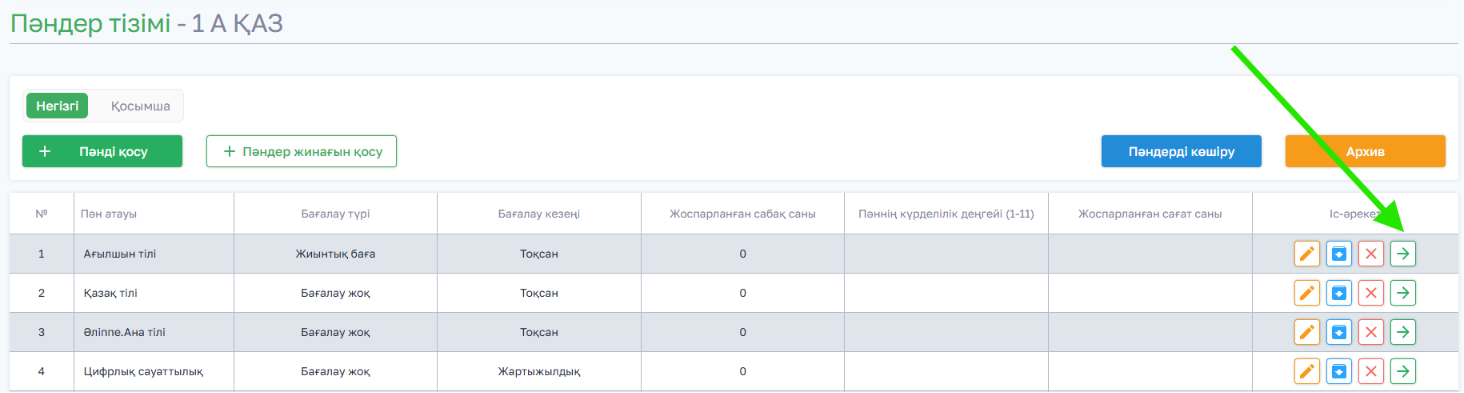Image resolution: width=1464 pixels, height=393 pixels.
Task: Open Ағылшын тілі via the green arrow icon
Action: (1404, 254)
